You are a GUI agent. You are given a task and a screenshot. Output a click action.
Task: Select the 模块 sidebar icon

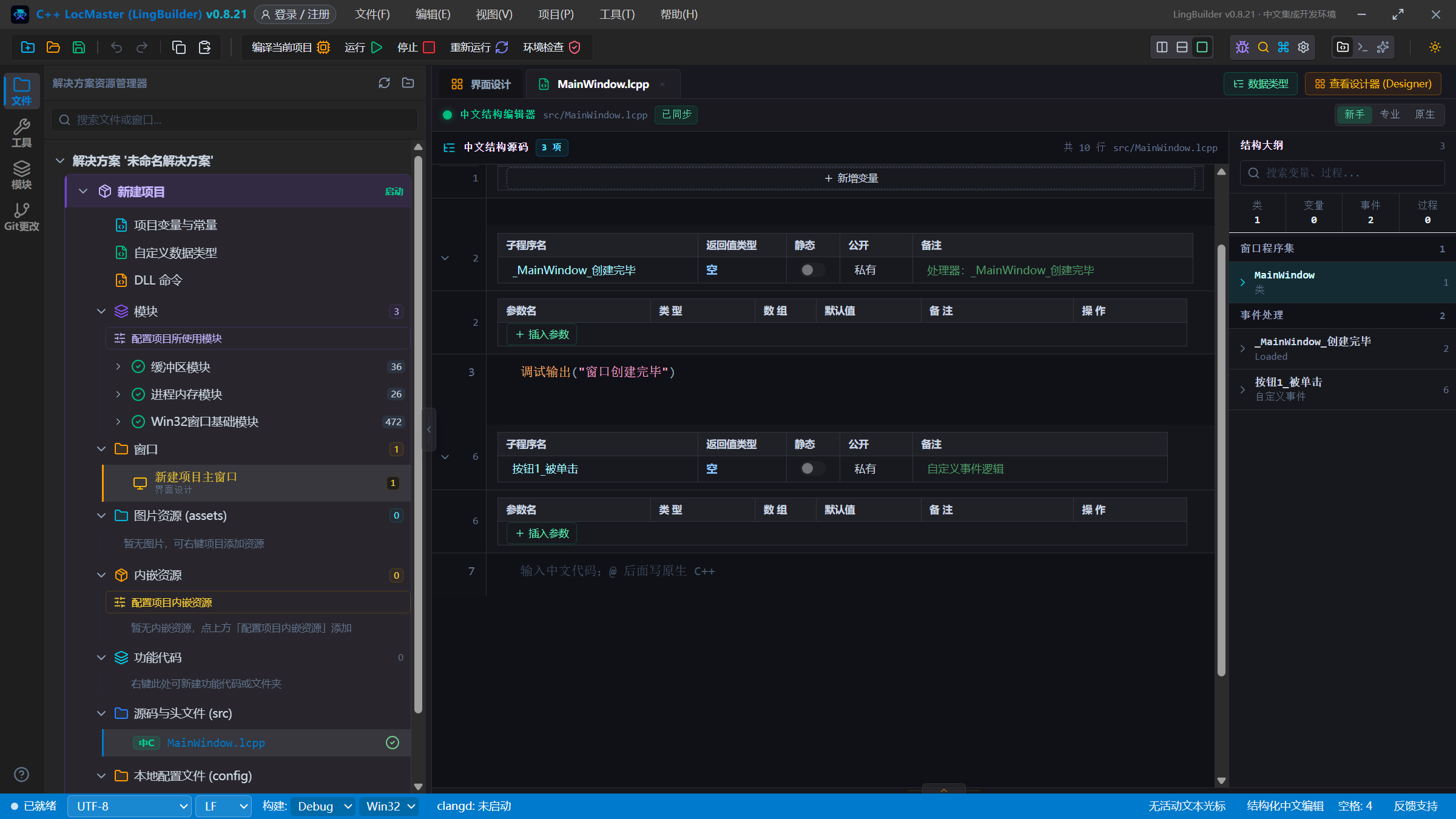[x=22, y=175]
